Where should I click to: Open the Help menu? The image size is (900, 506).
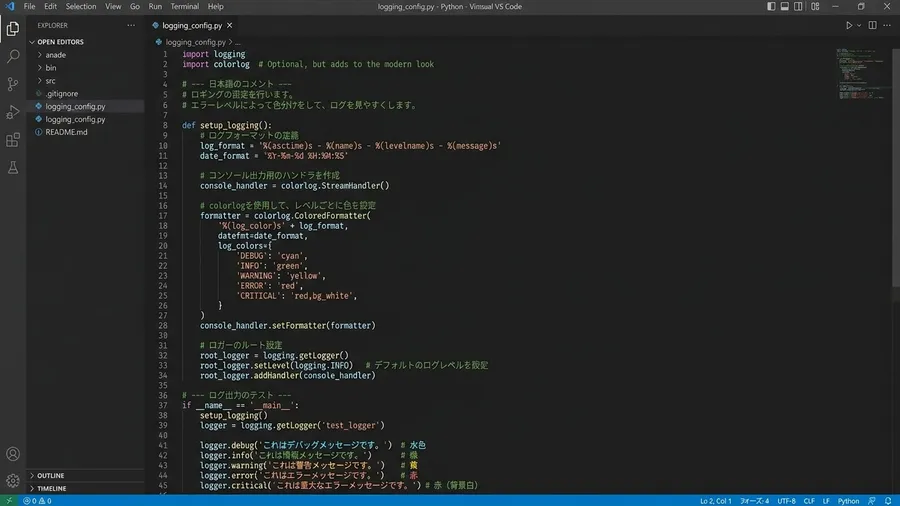click(216, 6)
